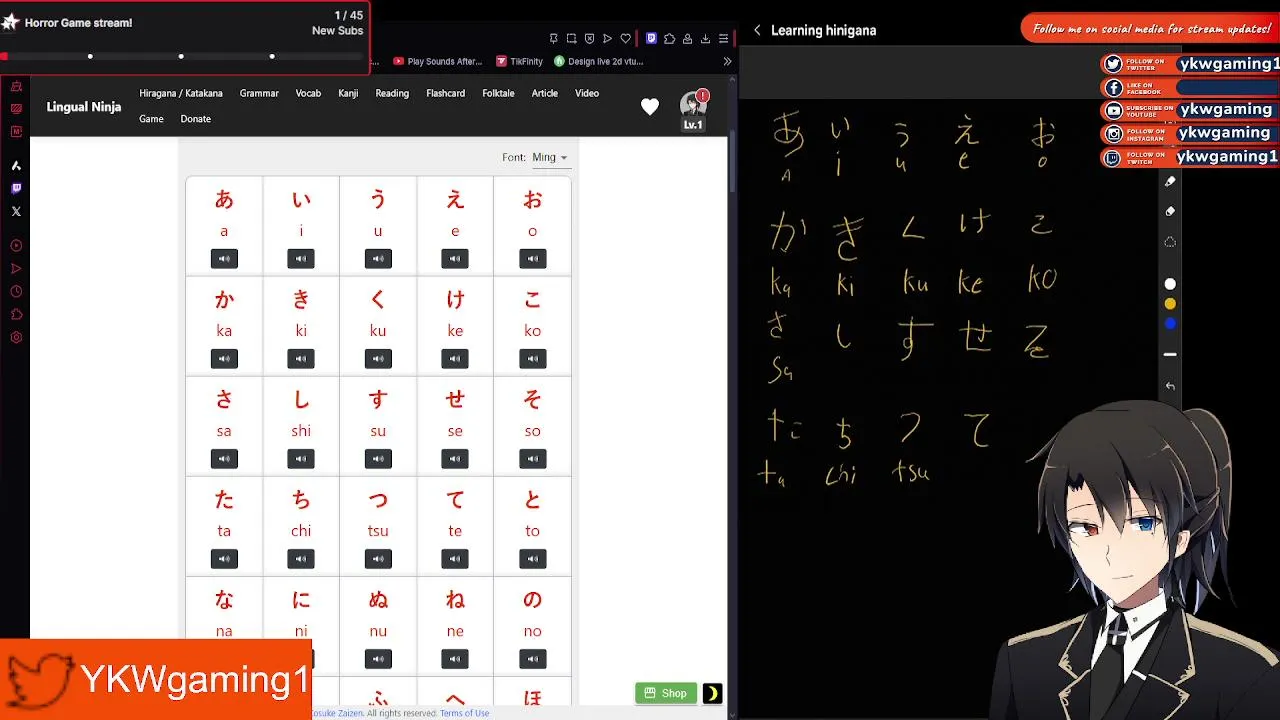
Task: Click the Learning hinigana note title
Action: pyautogui.click(x=823, y=30)
